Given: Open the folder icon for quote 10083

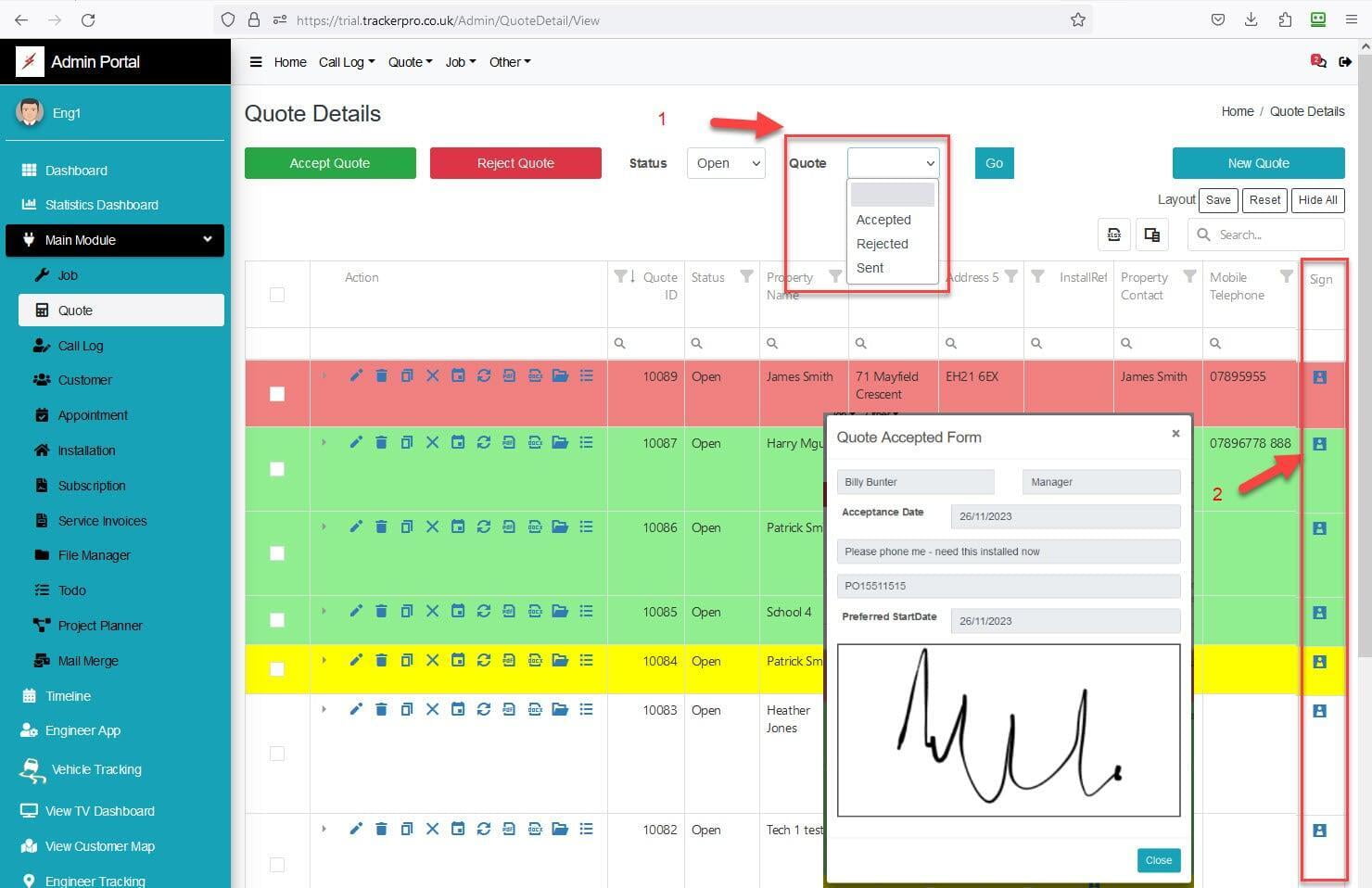Looking at the screenshot, I should [x=560, y=709].
